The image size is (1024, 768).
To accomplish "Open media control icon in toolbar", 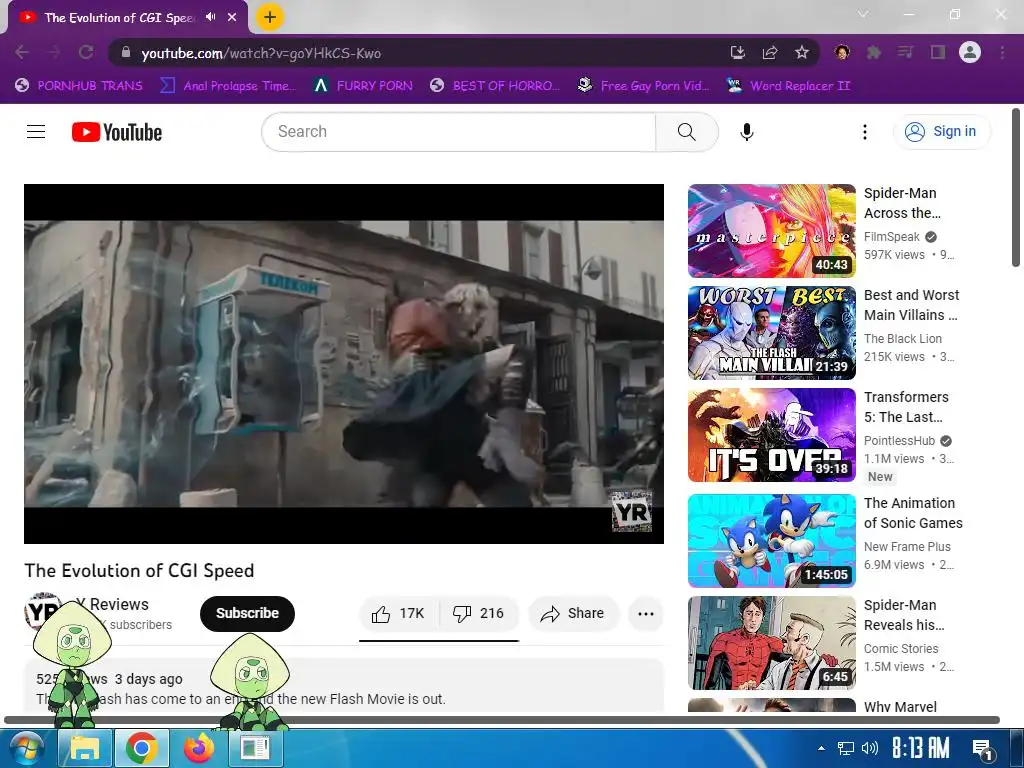I will (905, 52).
